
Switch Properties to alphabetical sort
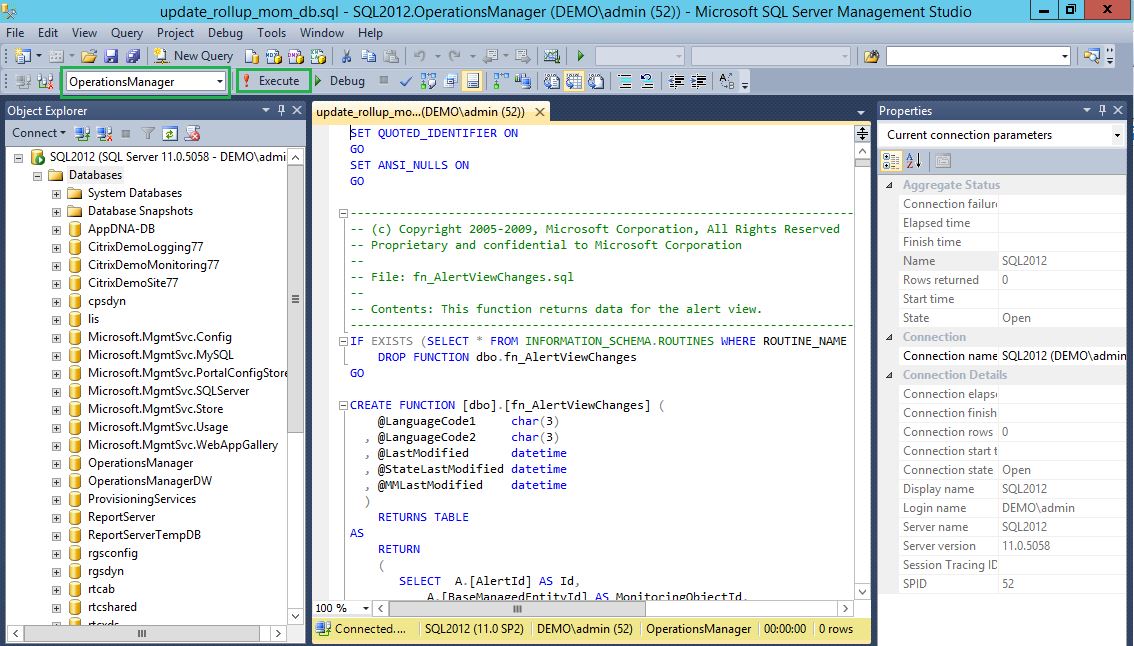click(x=913, y=160)
